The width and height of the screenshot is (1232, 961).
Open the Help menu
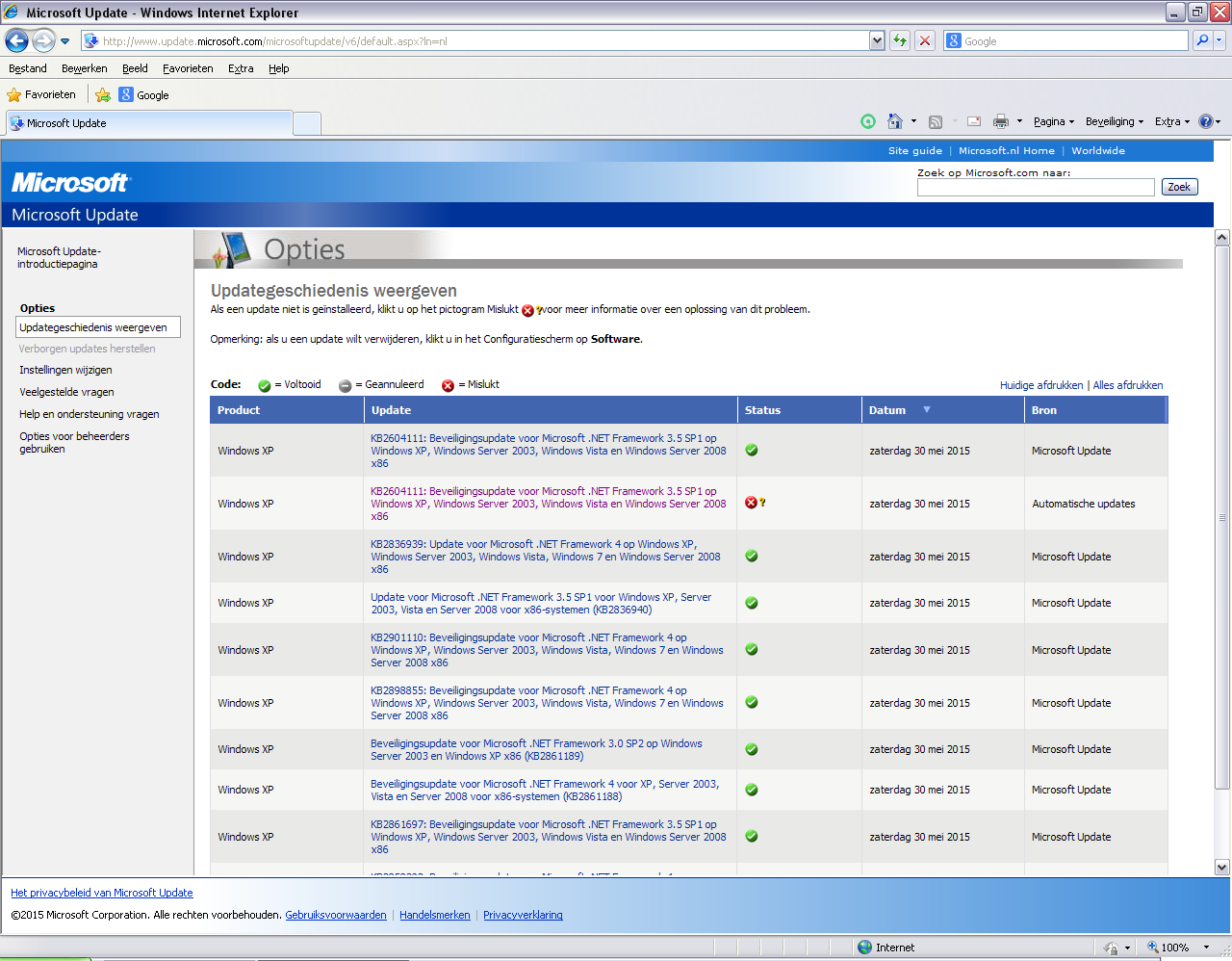[x=279, y=68]
